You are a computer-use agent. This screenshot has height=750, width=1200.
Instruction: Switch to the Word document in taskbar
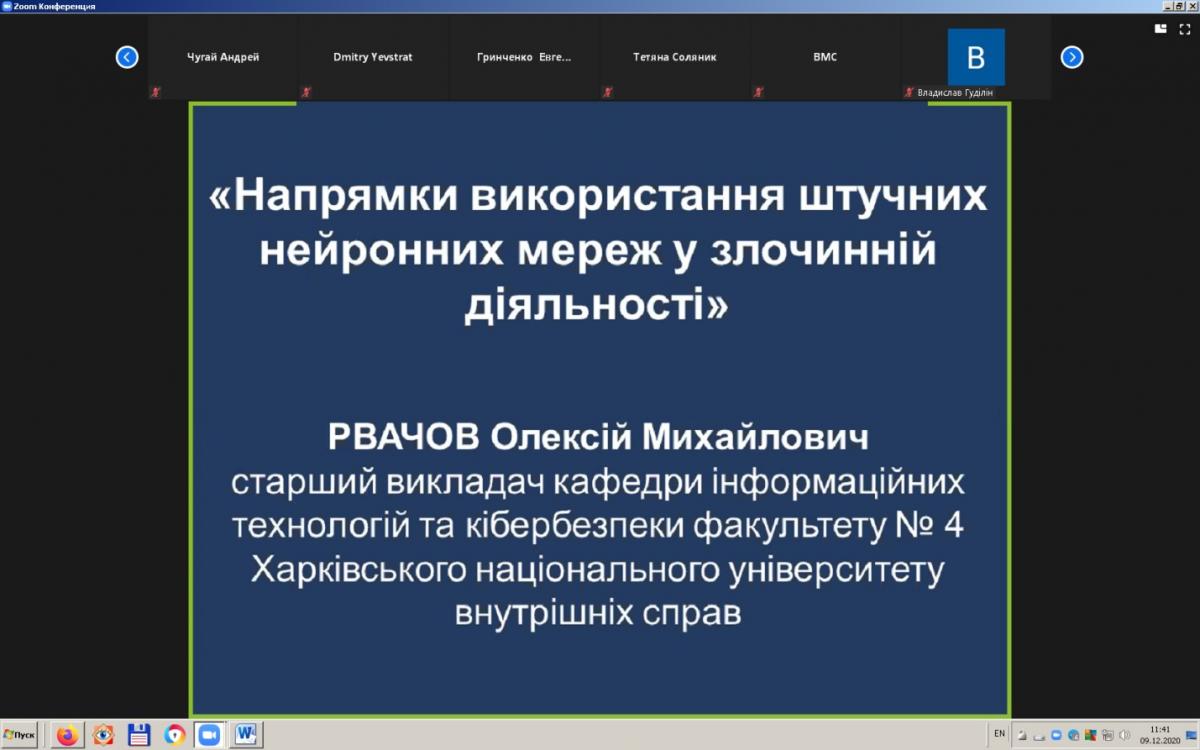click(x=246, y=735)
